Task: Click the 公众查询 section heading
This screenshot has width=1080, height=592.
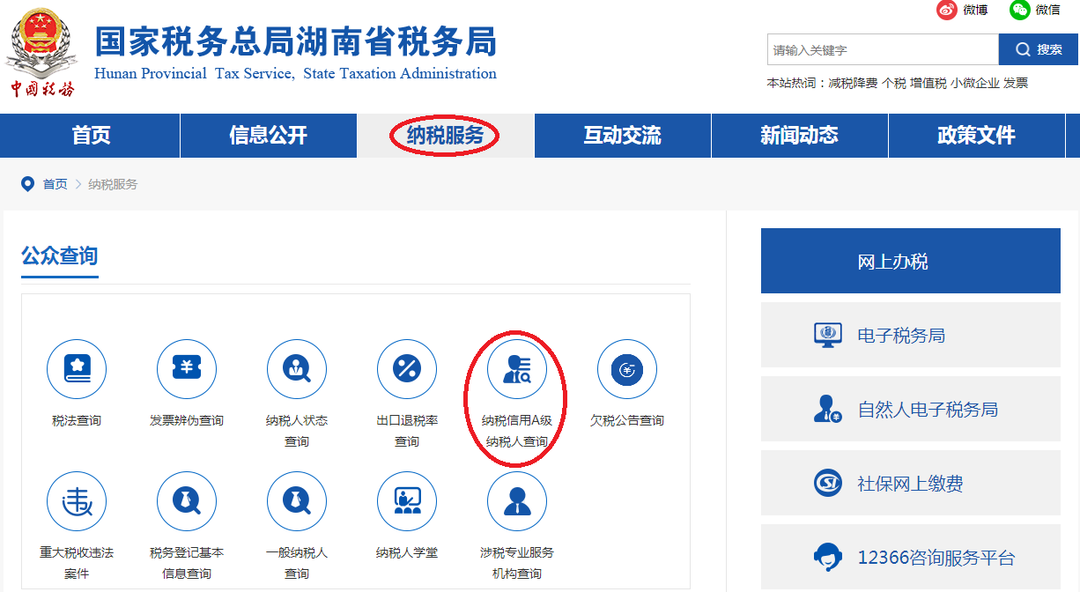Action: 59,256
